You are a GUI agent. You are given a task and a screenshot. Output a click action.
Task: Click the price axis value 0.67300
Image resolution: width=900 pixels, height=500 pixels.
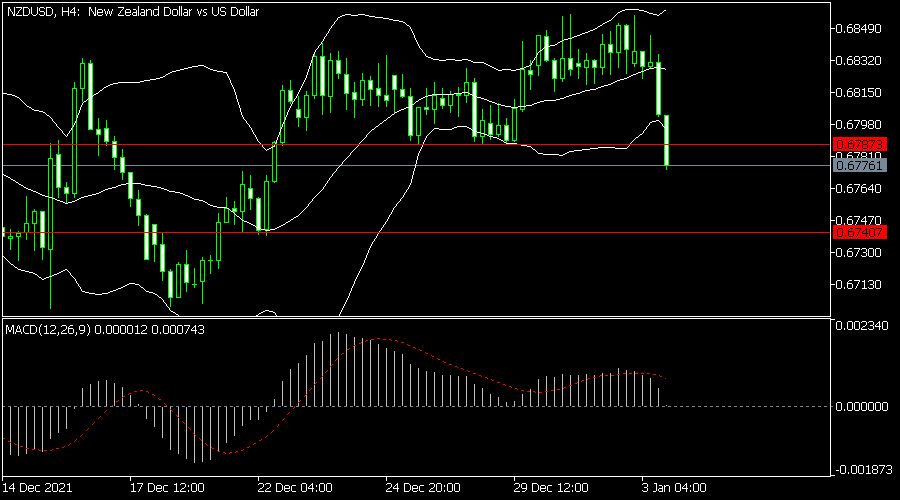tap(859, 253)
